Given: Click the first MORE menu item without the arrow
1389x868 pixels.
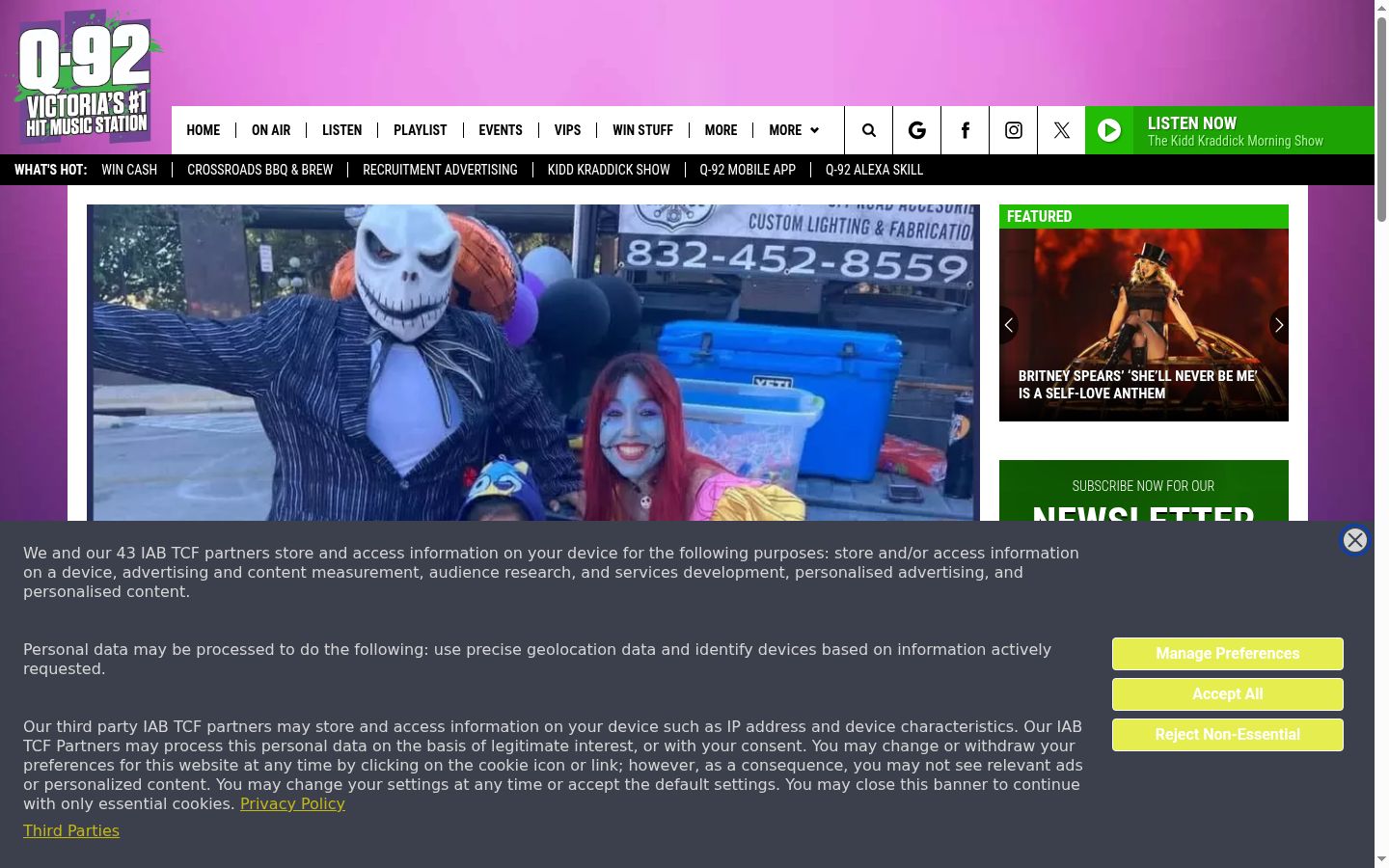Looking at the screenshot, I should pos(721,130).
